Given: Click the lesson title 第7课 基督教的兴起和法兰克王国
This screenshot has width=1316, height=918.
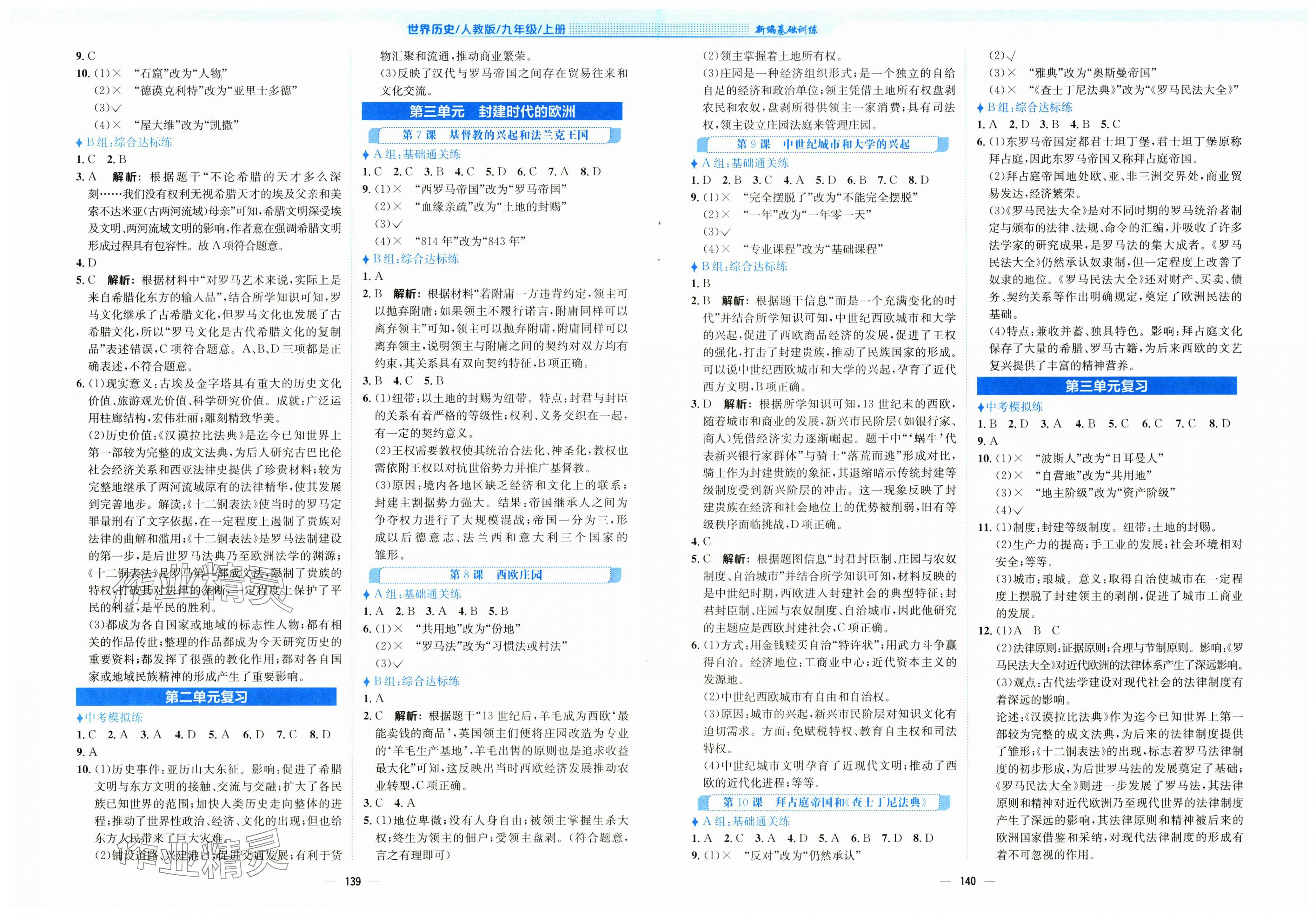Looking at the screenshot, I should click(495, 135).
